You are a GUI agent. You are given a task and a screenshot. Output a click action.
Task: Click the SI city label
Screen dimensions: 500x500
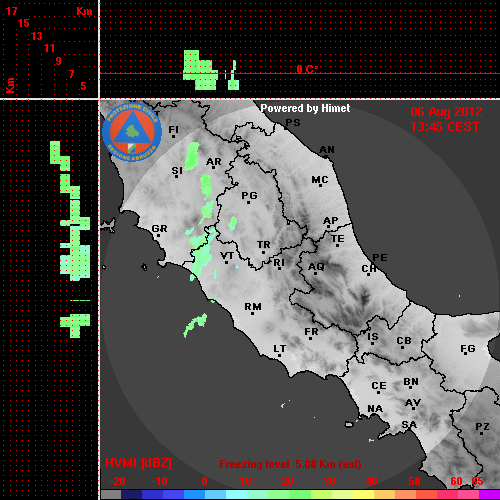[x=177, y=171]
